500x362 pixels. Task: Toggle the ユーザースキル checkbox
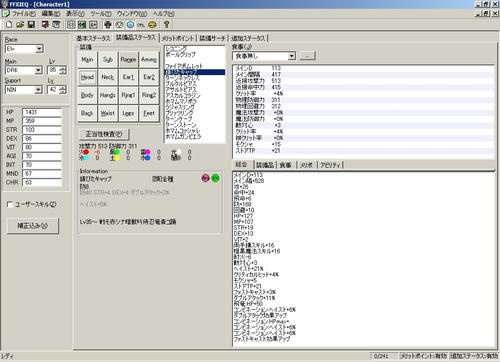coord(10,204)
